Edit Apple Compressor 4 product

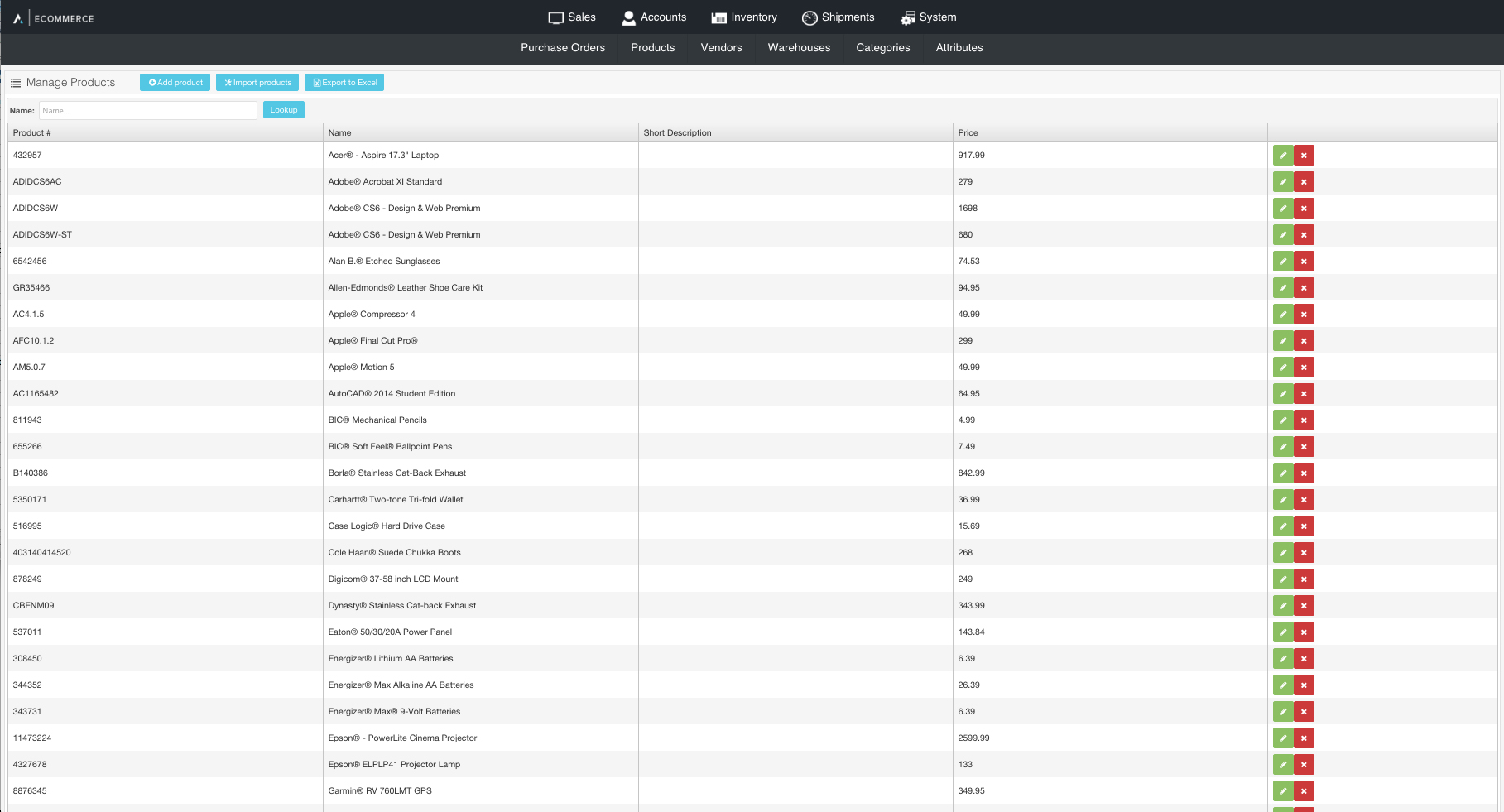tap(1283, 315)
